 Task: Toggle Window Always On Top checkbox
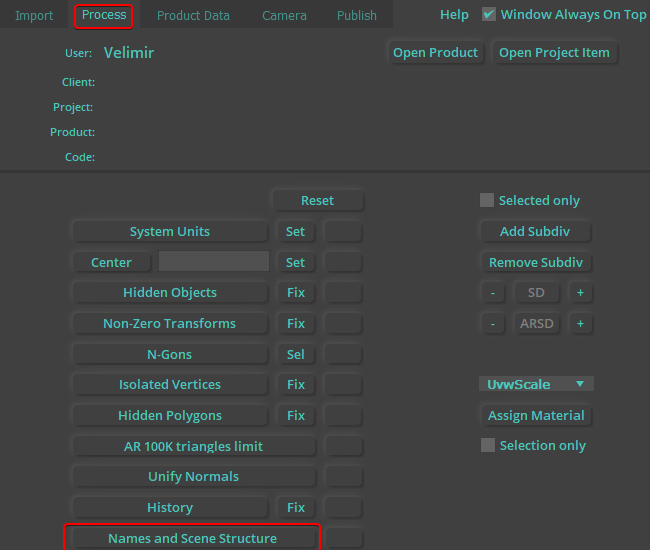489,14
